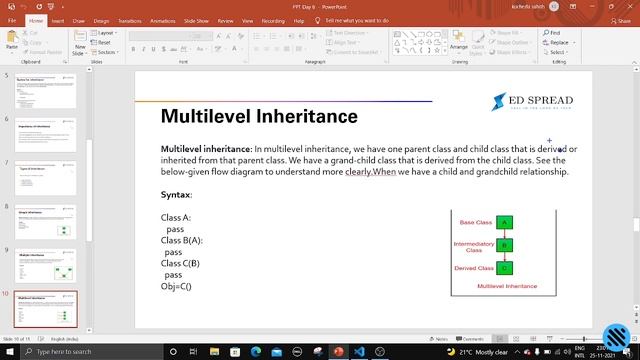Click the Paste clipboard icon
This screenshot has height=360, width=640.
(x=12, y=37)
